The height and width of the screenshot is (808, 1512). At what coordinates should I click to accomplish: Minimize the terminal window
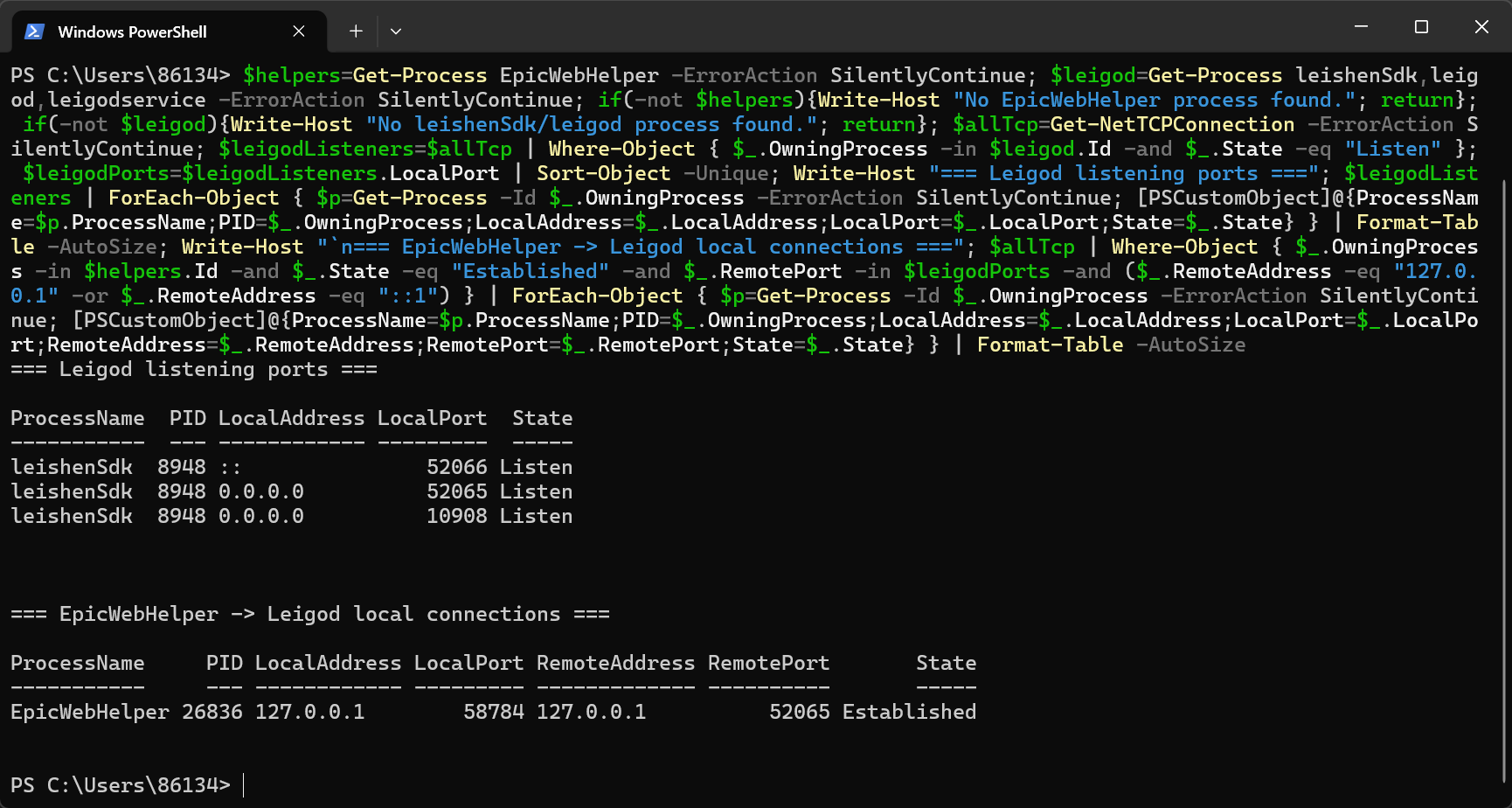[x=1361, y=26]
